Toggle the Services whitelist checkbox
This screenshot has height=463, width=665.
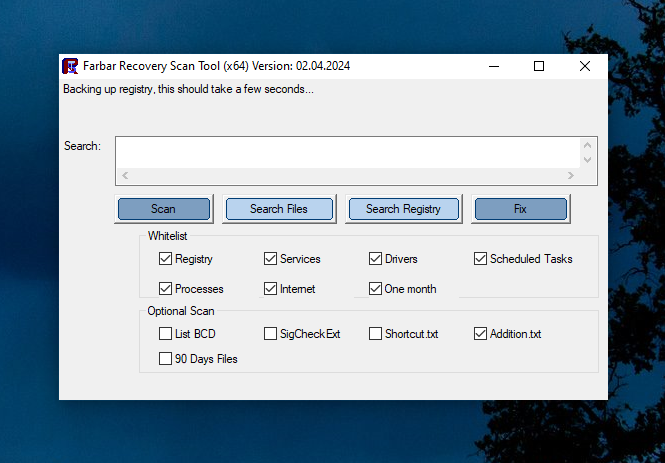click(x=270, y=259)
